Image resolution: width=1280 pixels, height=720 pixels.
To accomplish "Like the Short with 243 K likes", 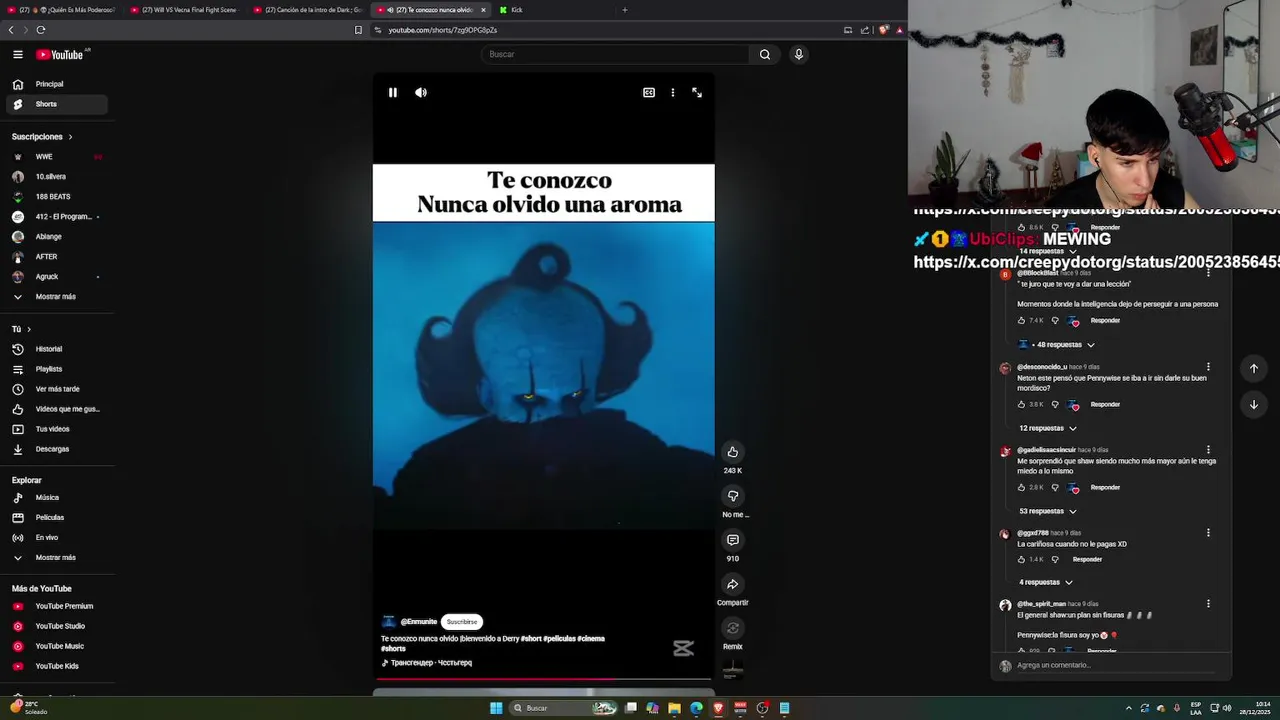I will tap(733, 452).
